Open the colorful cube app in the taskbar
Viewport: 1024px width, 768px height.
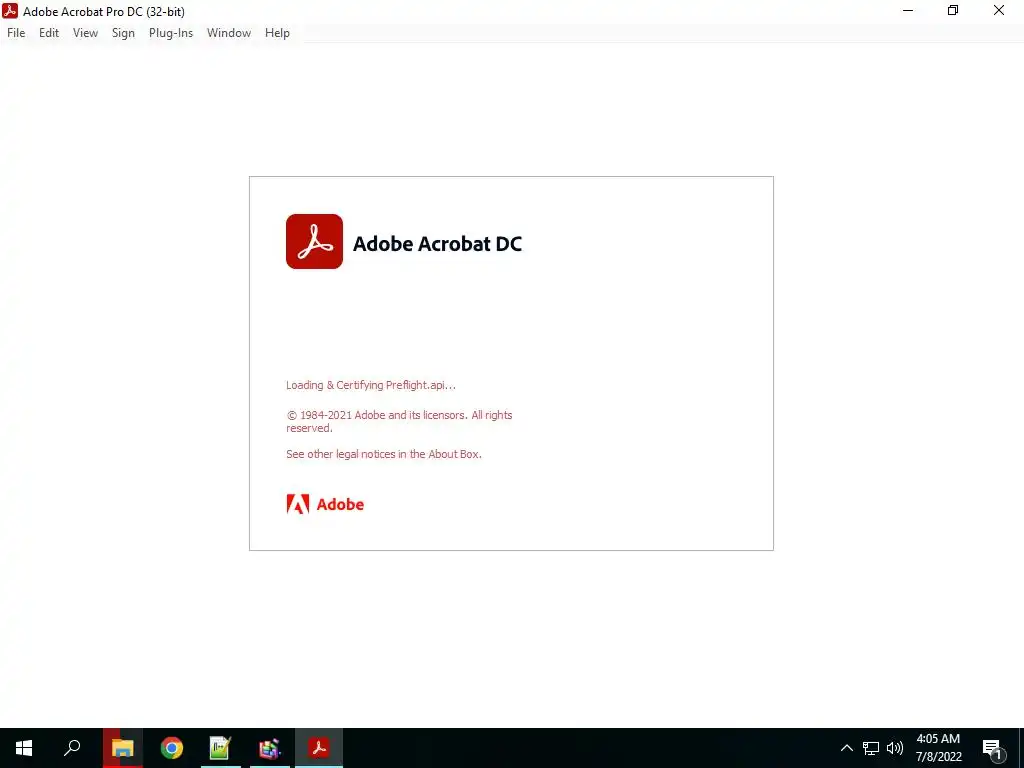point(270,748)
